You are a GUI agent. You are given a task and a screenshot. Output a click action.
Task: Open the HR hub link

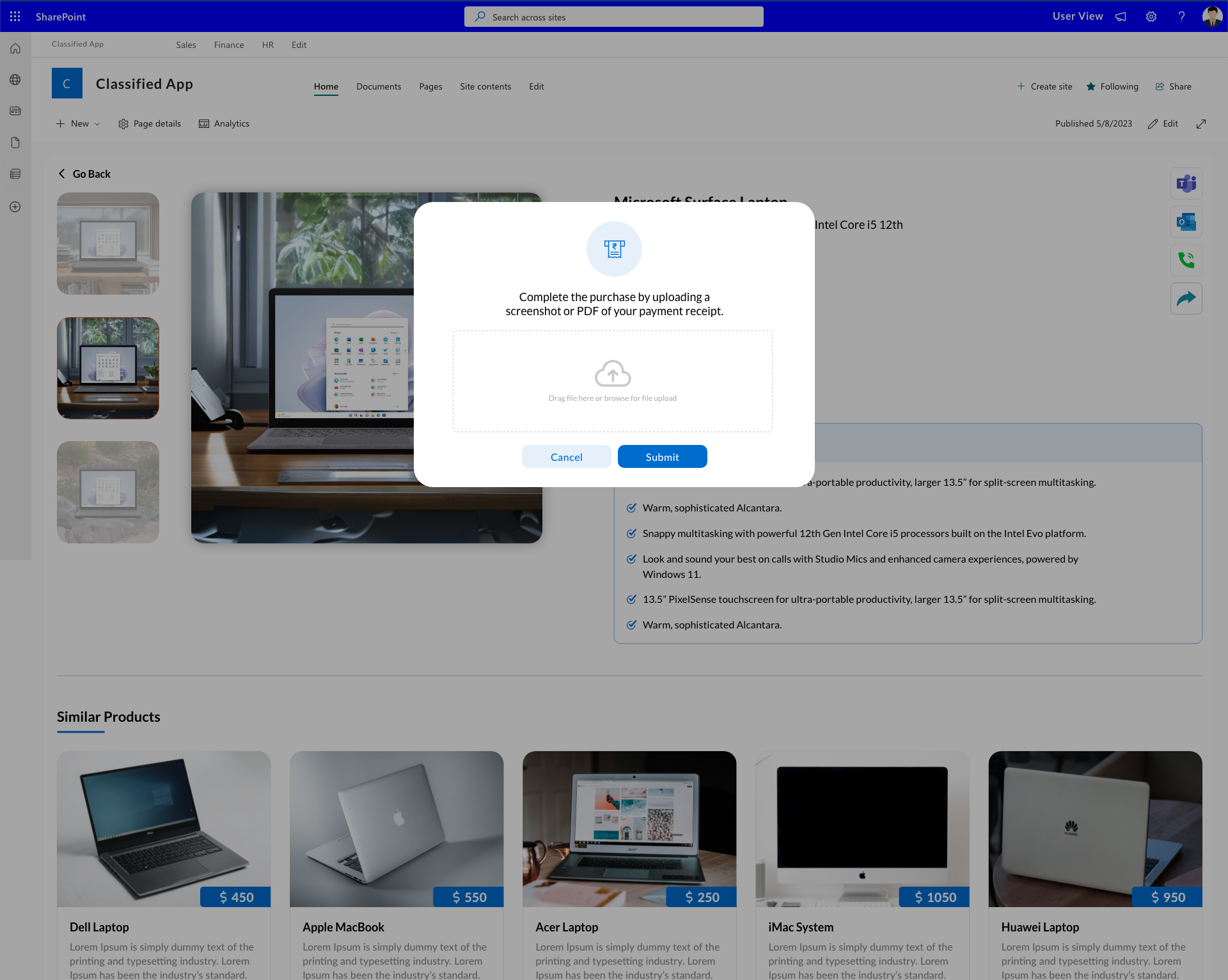pyautogui.click(x=268, y=45)
